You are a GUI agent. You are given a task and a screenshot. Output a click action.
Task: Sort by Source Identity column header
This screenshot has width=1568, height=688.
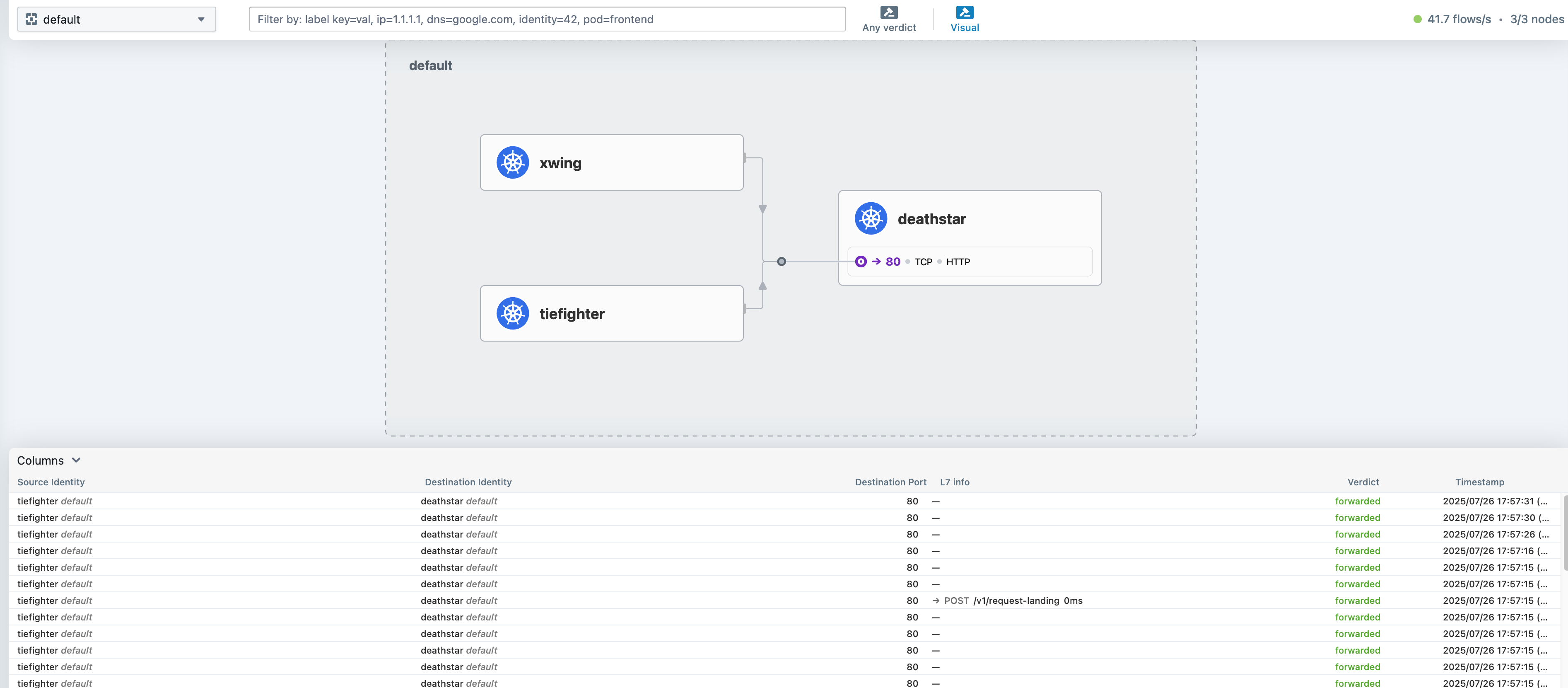[x=51, y=482]
